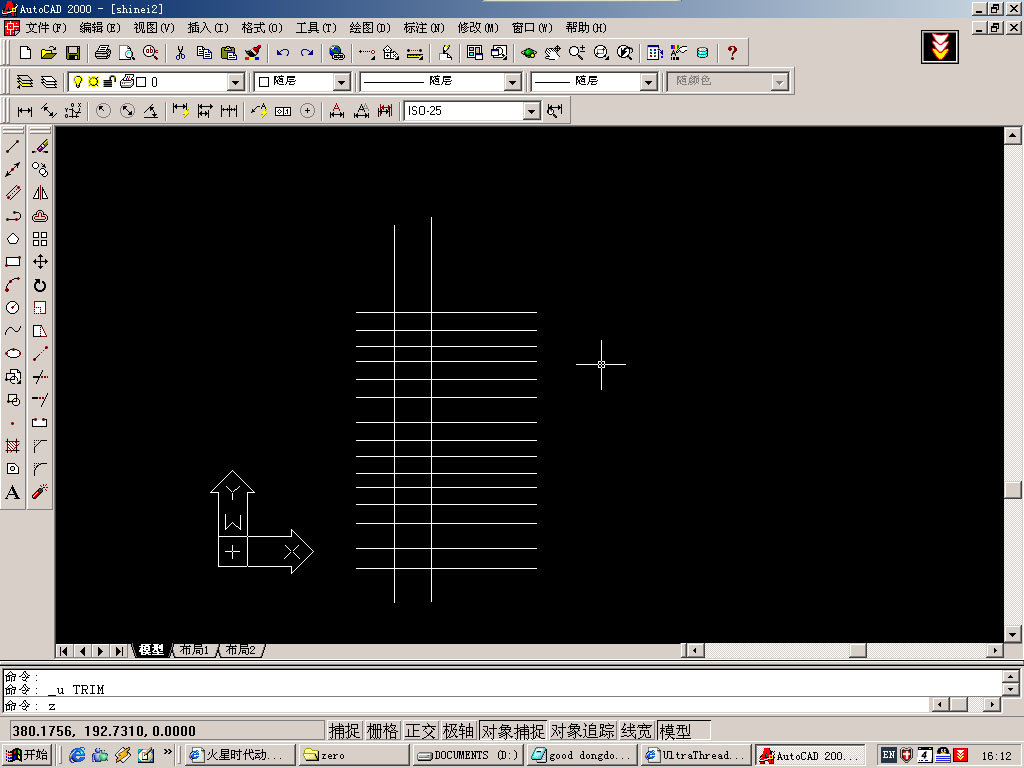1024x768 pixels.
Task: Switch to the 布局1 layout tab
Action: [195, 650]
